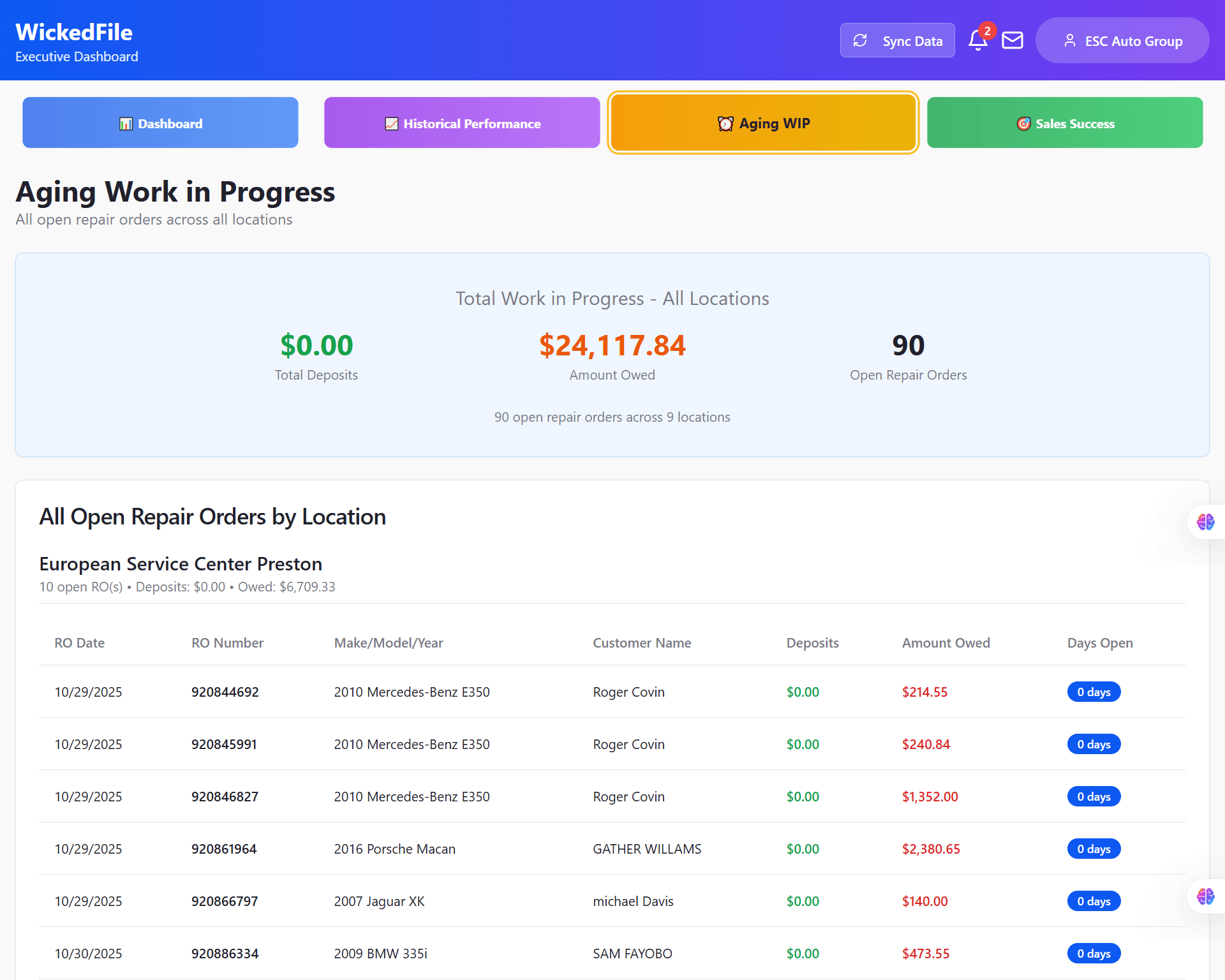This screenshot has height=980, width=1225.
Task: Click the 2016 Porsche Macan row
Action: [394, 849]
